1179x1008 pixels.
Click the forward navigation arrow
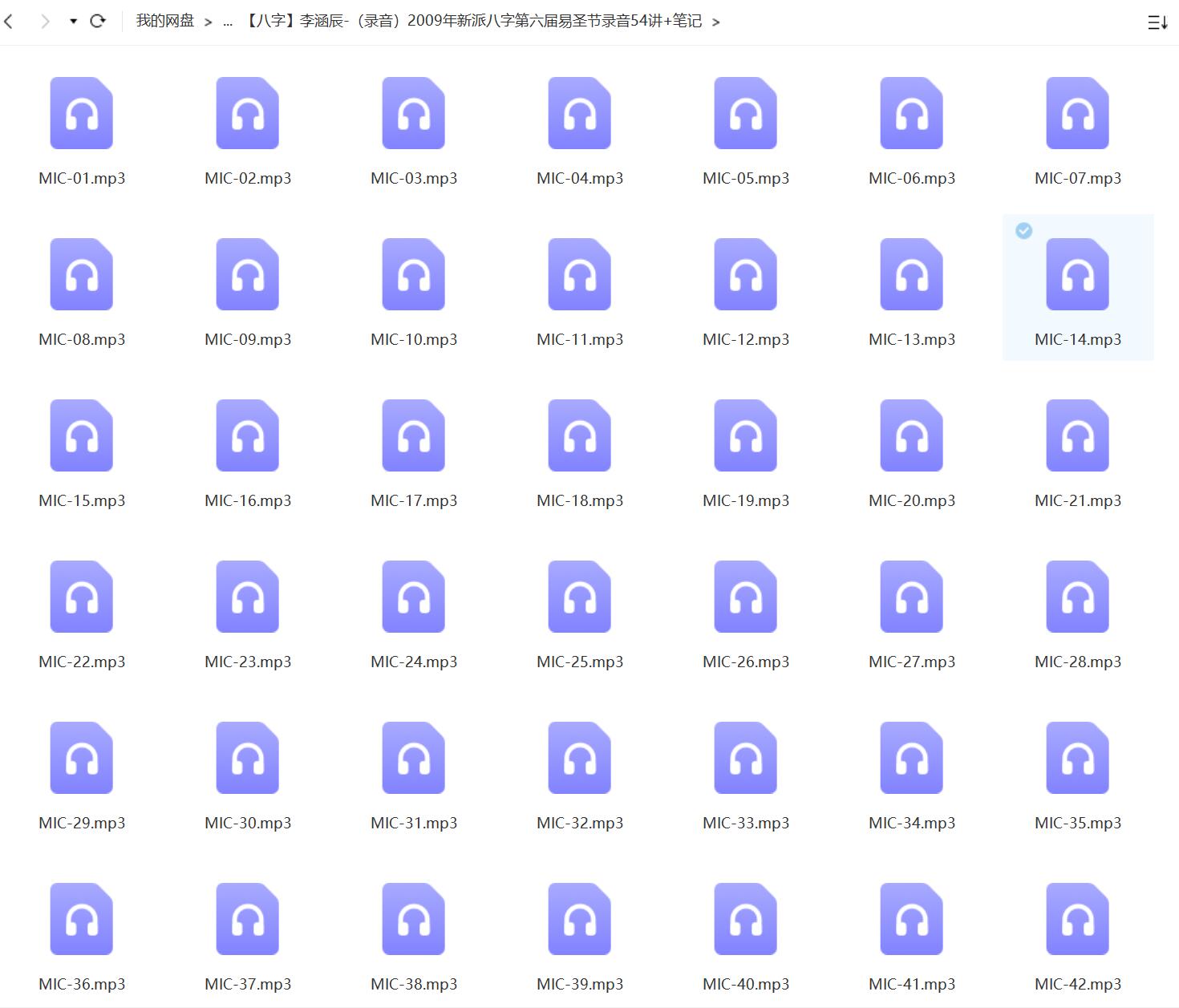click(45, 22)
